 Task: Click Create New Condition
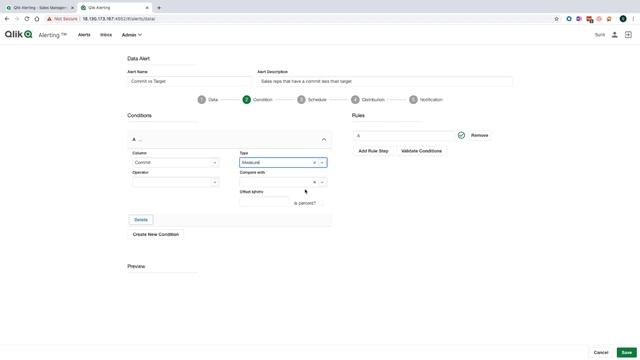point(156,234)
